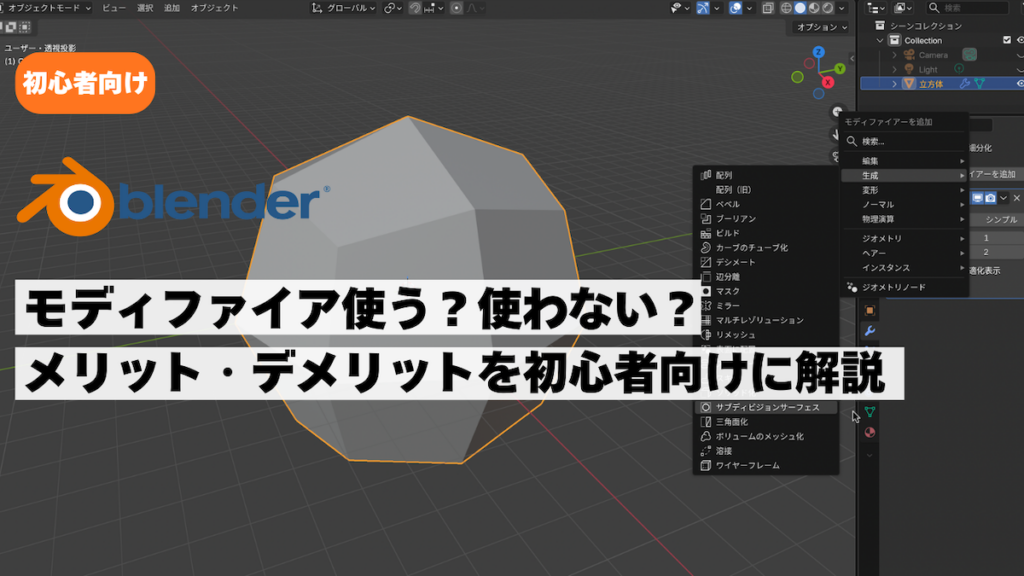
Task: Open the ビュー menu in header
Action: 113,8
